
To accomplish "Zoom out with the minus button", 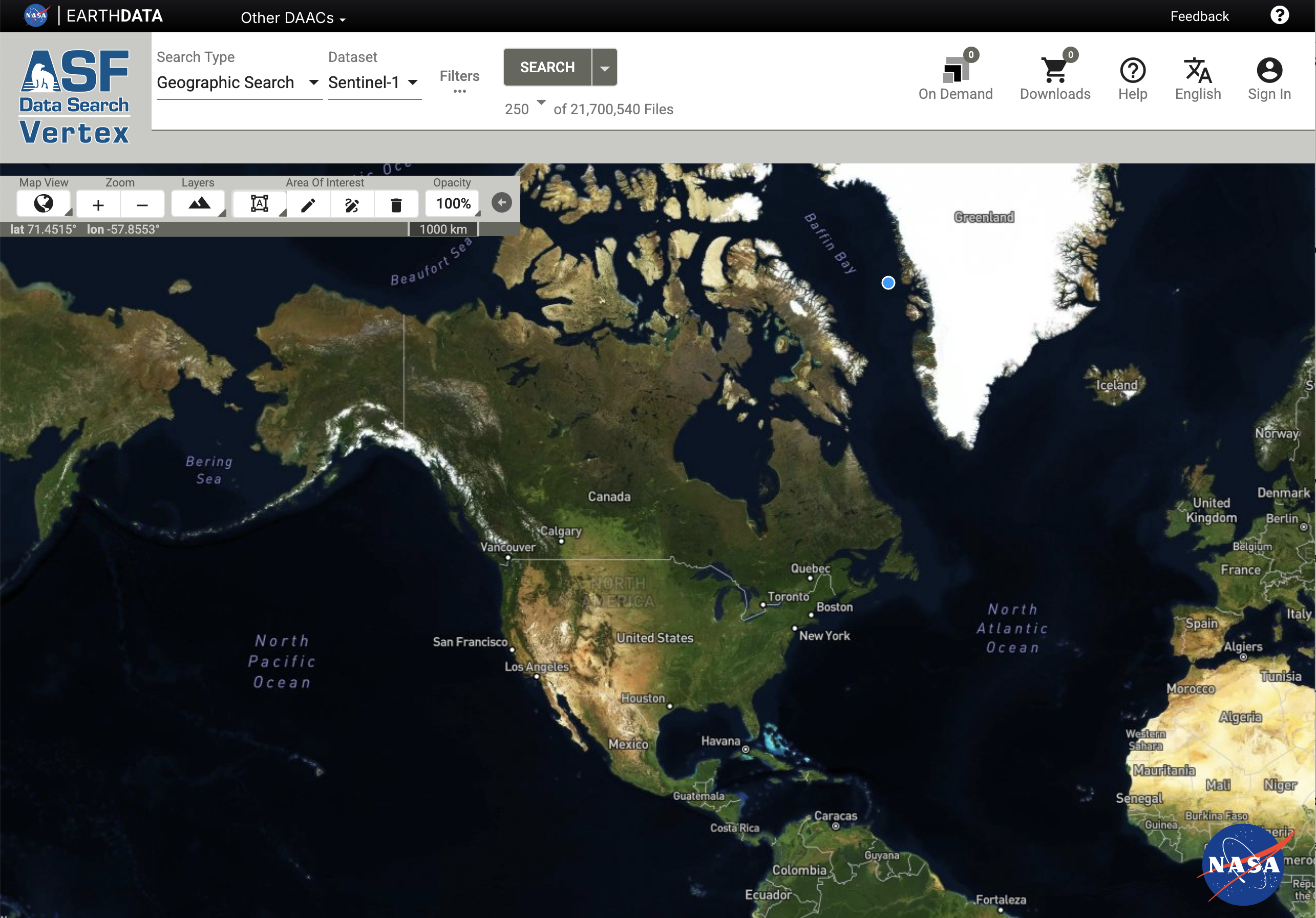I will [142, 205].
